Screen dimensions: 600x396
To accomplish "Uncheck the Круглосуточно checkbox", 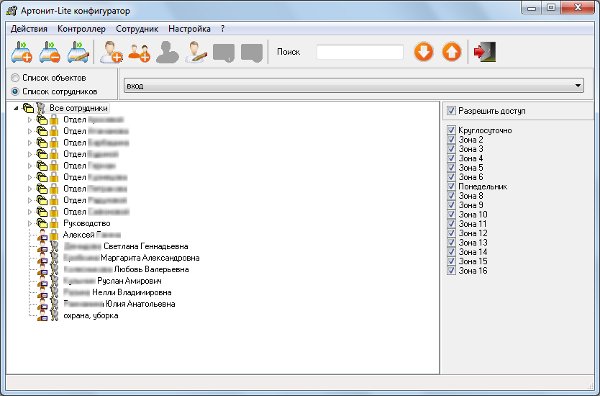I will (x=452, y=130).
